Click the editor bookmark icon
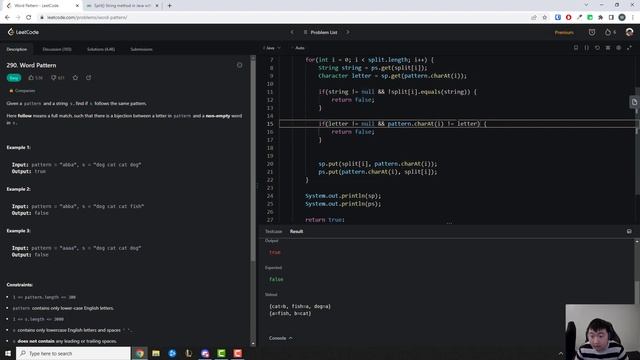640x360 pixels. [x=576, y=48]
